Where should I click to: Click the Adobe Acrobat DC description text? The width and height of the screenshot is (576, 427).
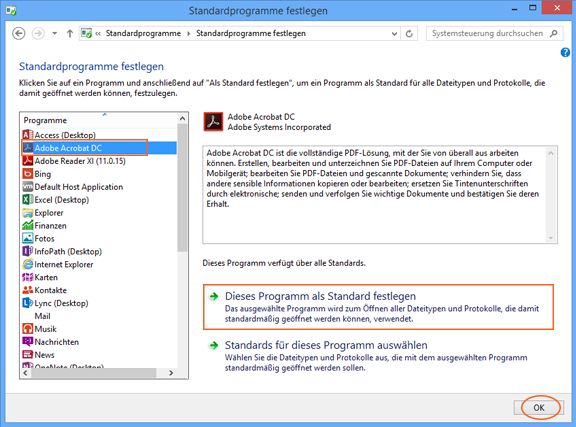(373, 178)
